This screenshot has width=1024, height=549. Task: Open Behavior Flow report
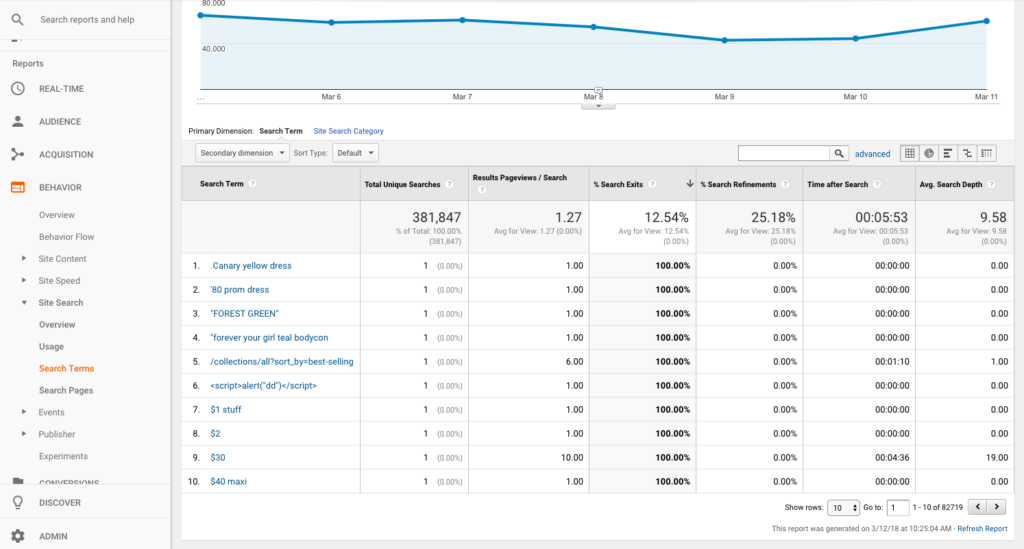(66, 236)
